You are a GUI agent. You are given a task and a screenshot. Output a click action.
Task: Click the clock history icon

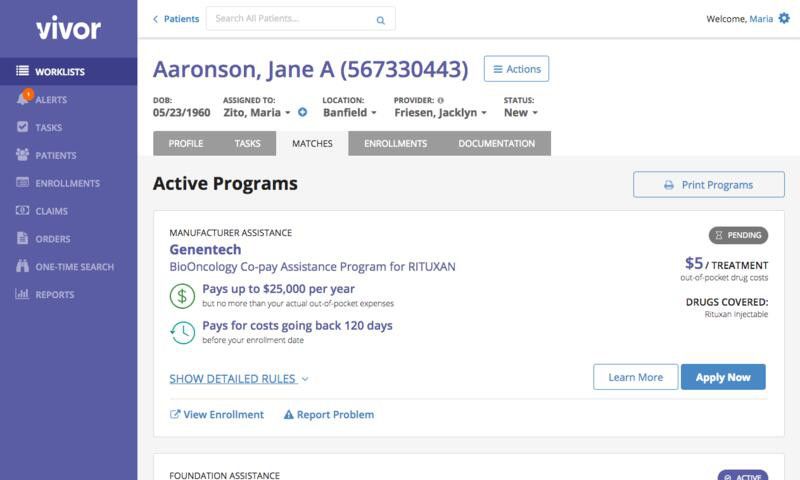coord(182,333)
